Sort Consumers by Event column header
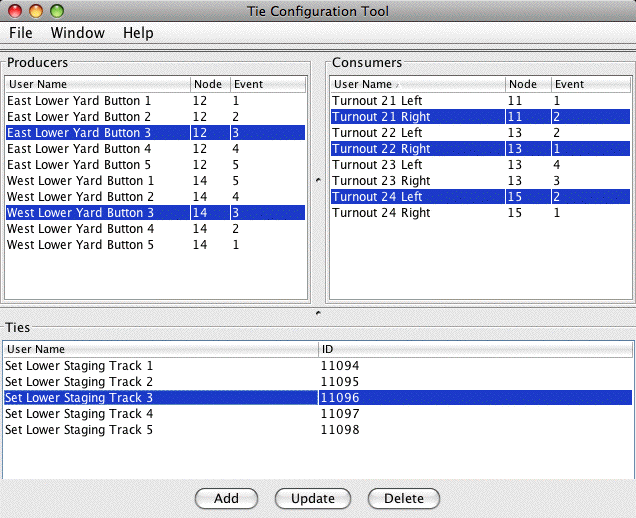Image resolution: width=636 pixels, height=518 pixels. [x=588, y=85]
